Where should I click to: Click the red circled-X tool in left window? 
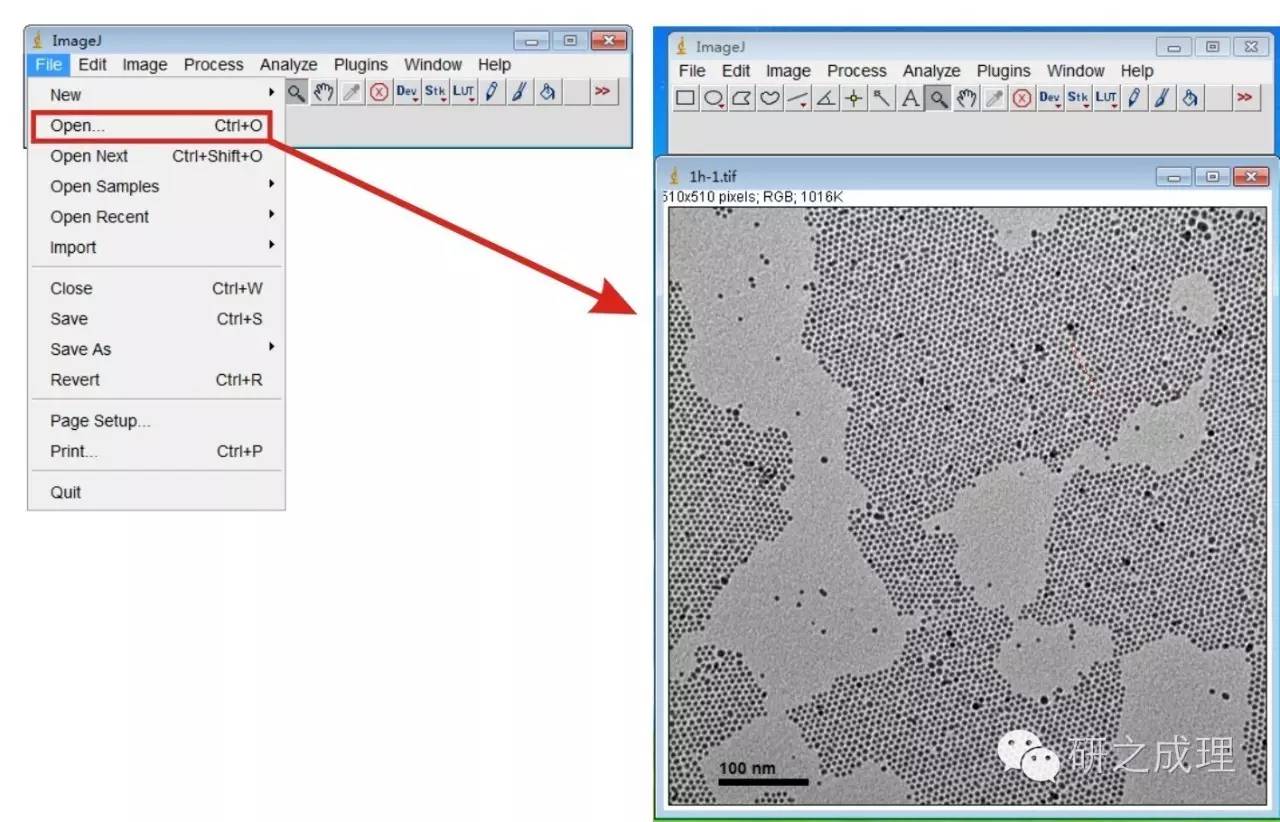tap(379, 92)
